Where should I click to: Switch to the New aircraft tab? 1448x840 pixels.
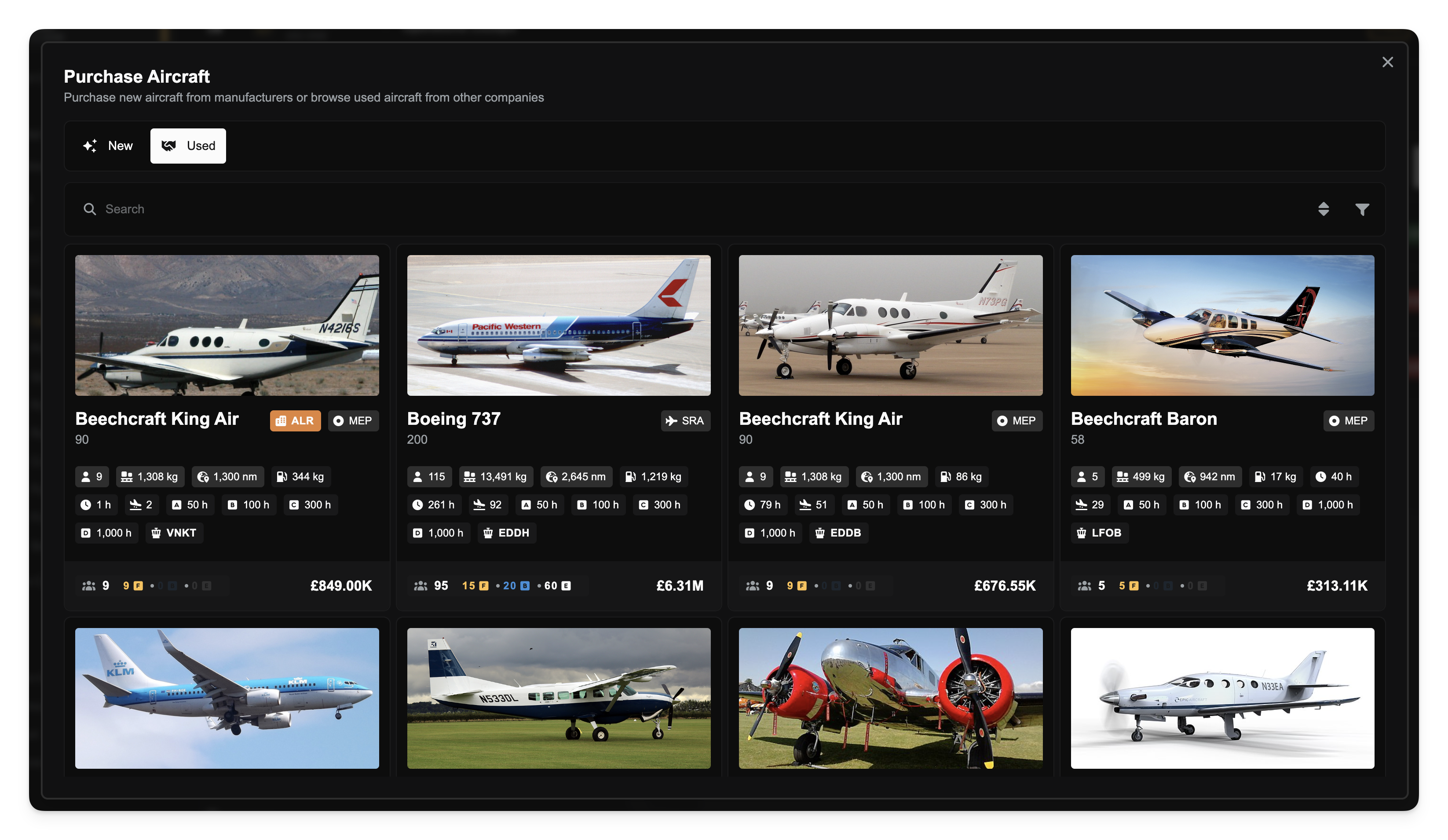coord(108,146)
